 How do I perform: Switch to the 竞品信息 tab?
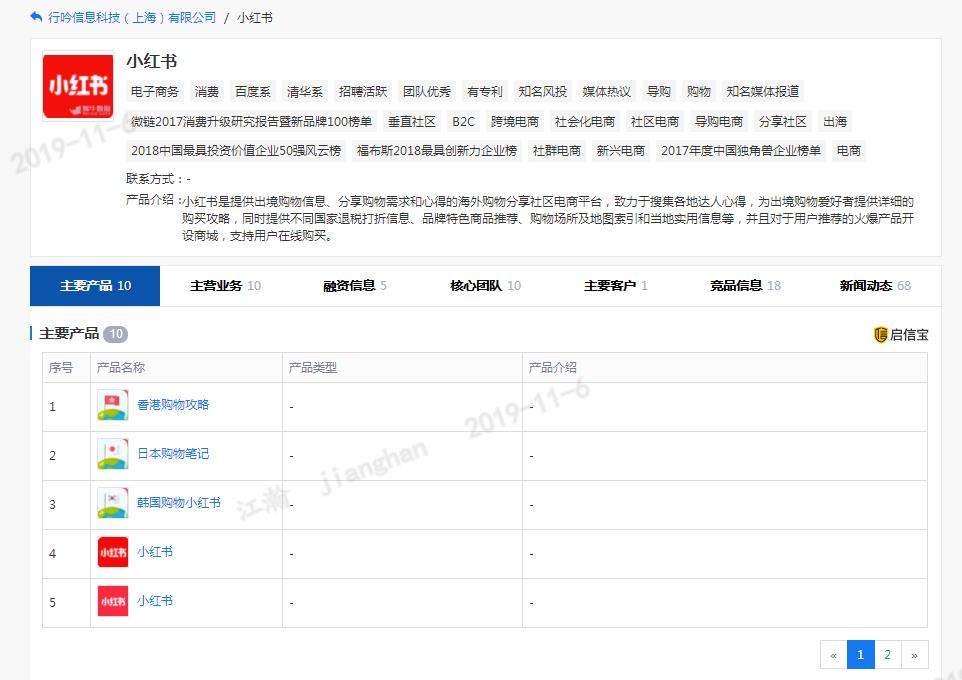(745, 286)
